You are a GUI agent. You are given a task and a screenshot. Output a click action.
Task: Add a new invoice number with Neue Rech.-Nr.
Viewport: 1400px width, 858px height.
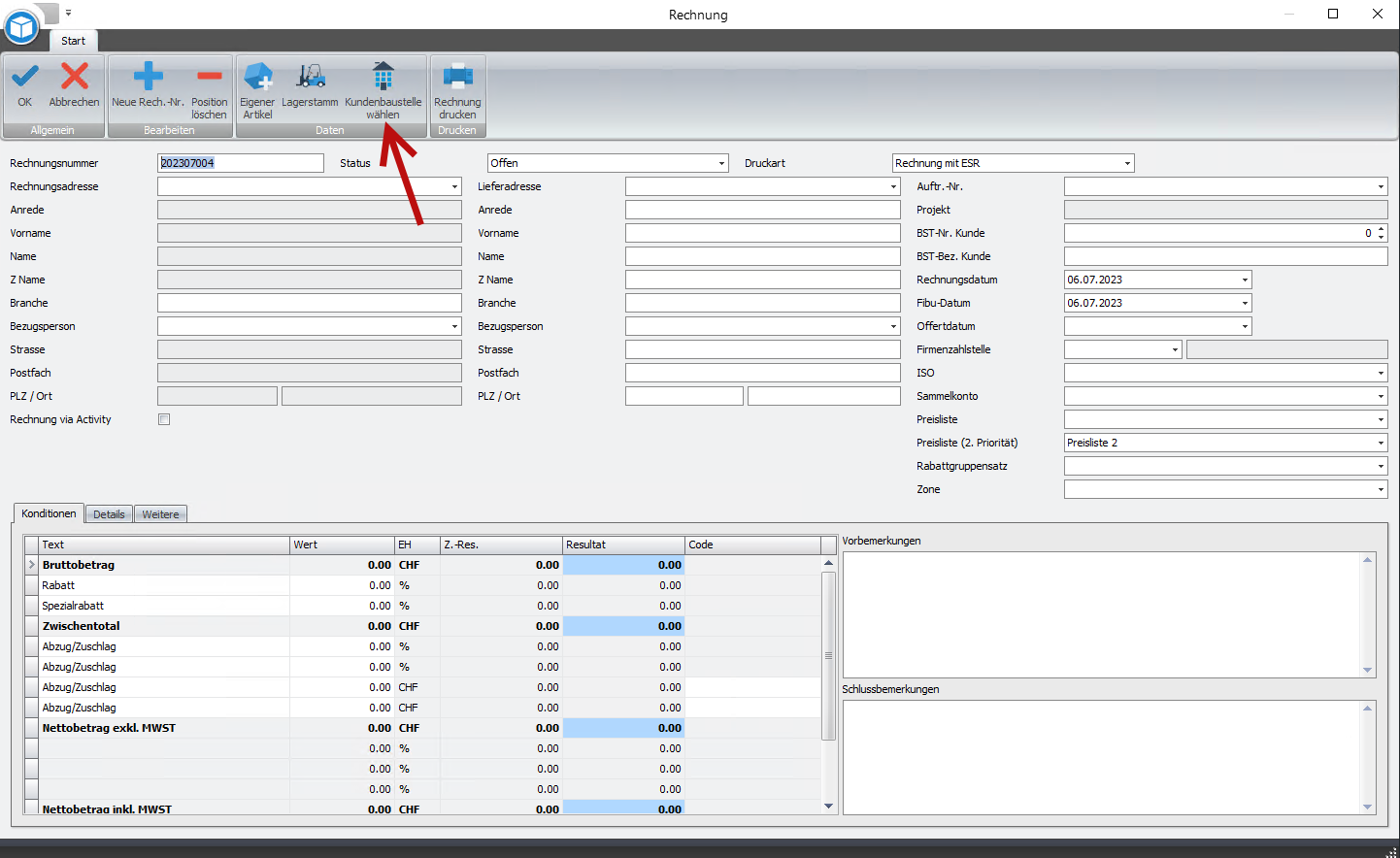pos(148,78)
